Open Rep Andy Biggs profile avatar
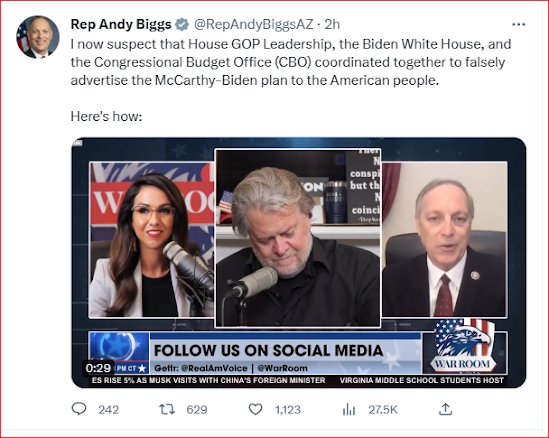The width and height of the screenshot is (549, 438). 38,37
